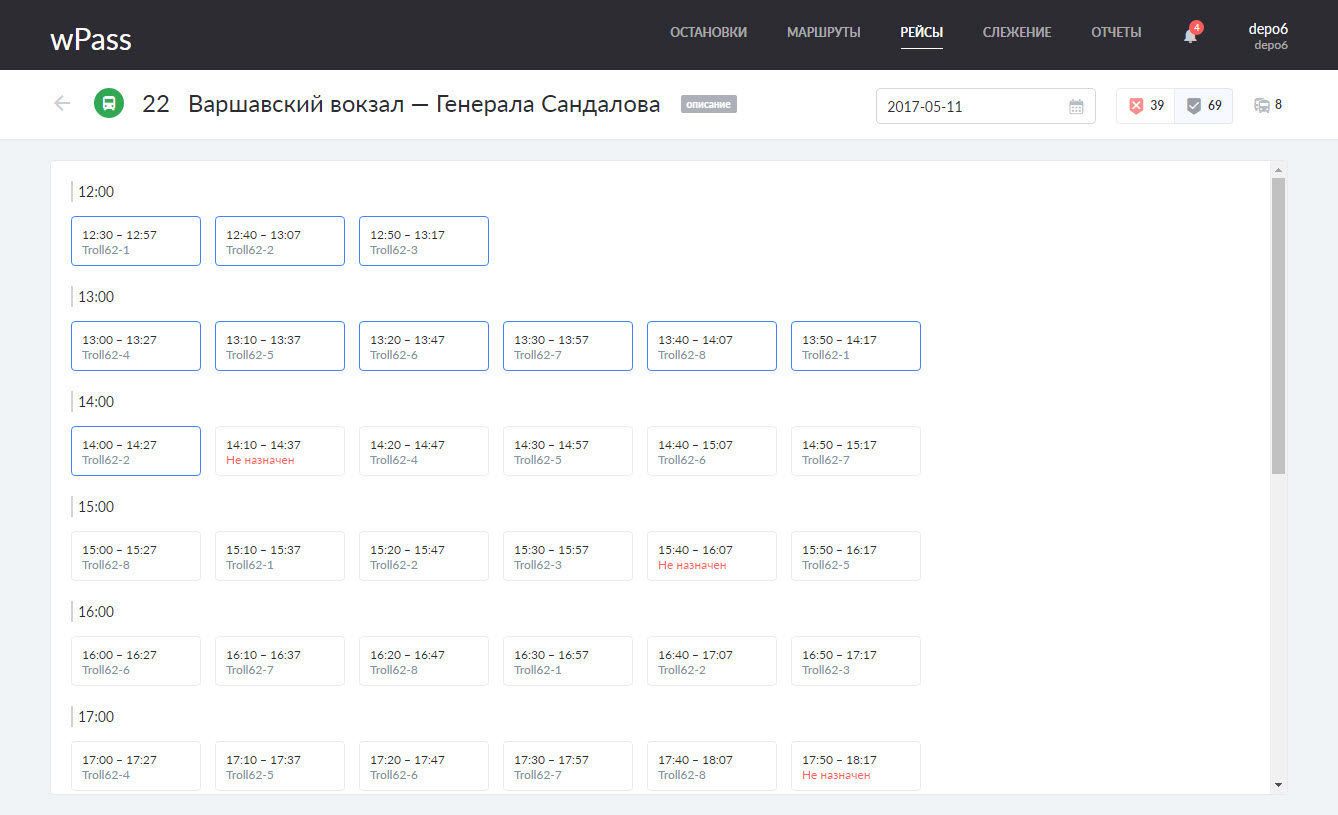Switch to the Маршруты tab
This screenshot has height=815, width=1338.
823,33
